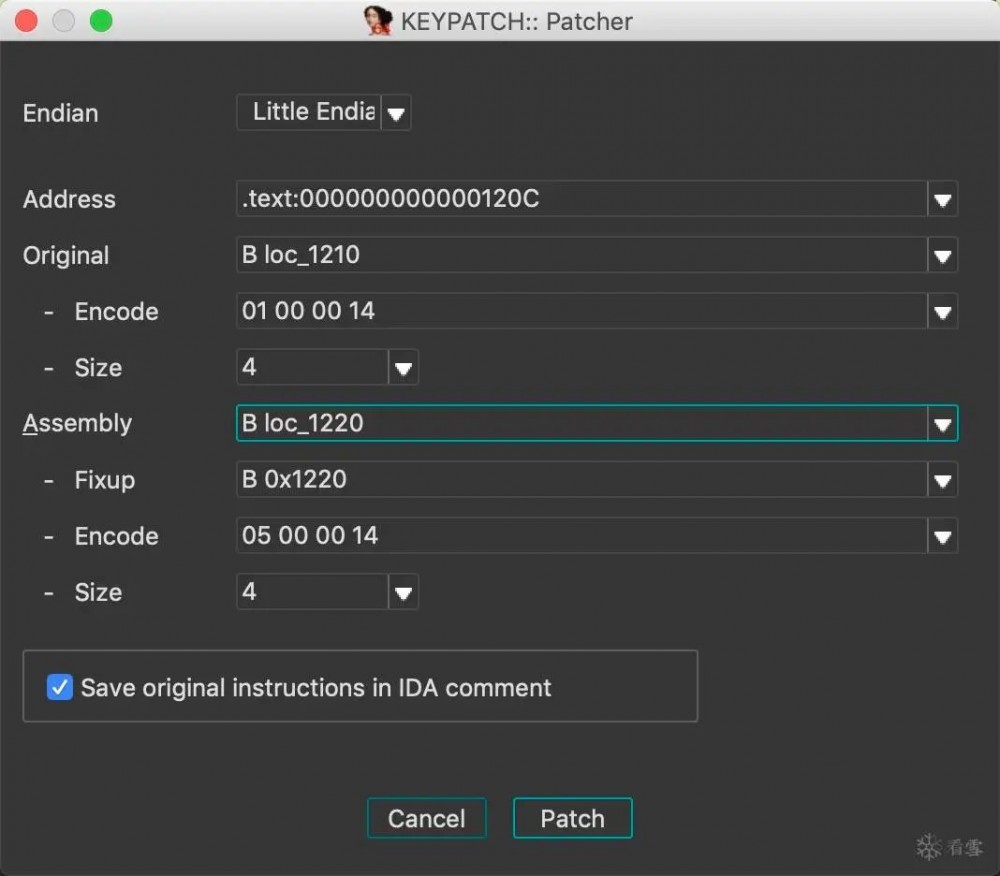Screen dimensions: 1000x876
Task: Expand the patched Size dropdown
Action: [x=403, y=592]
